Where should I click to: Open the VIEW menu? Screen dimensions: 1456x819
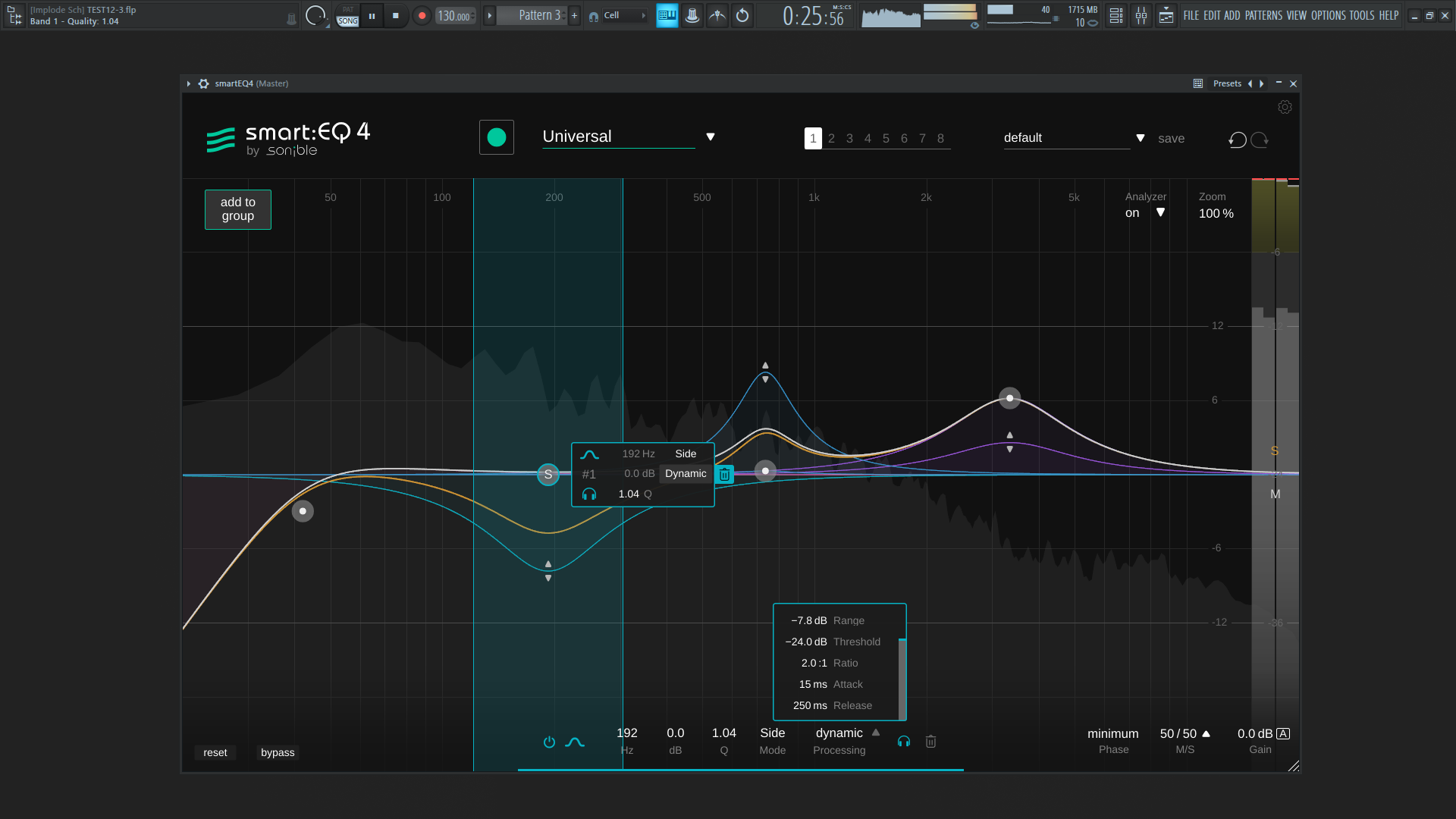(1297, 15)
